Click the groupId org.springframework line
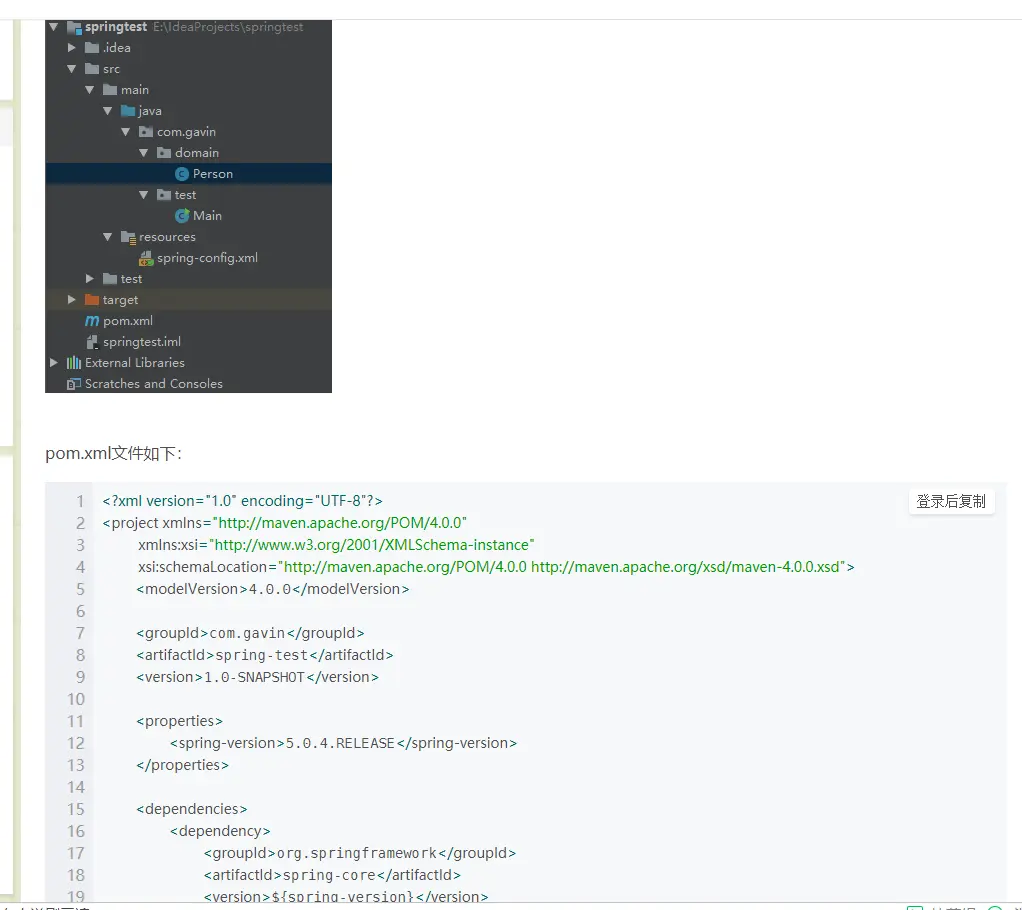Image resolution: width=1022 pixels, height=910 pixels. pos(360,853)
